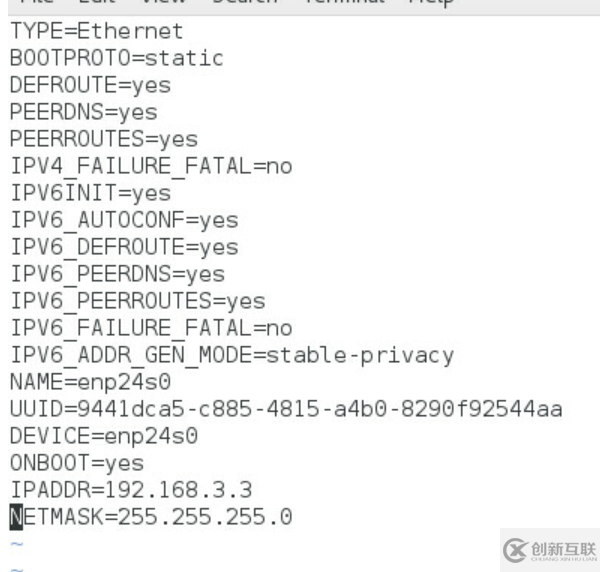Click the highlighted cursor block on NETMASK
600x572 pixels.
pos(16,517)
